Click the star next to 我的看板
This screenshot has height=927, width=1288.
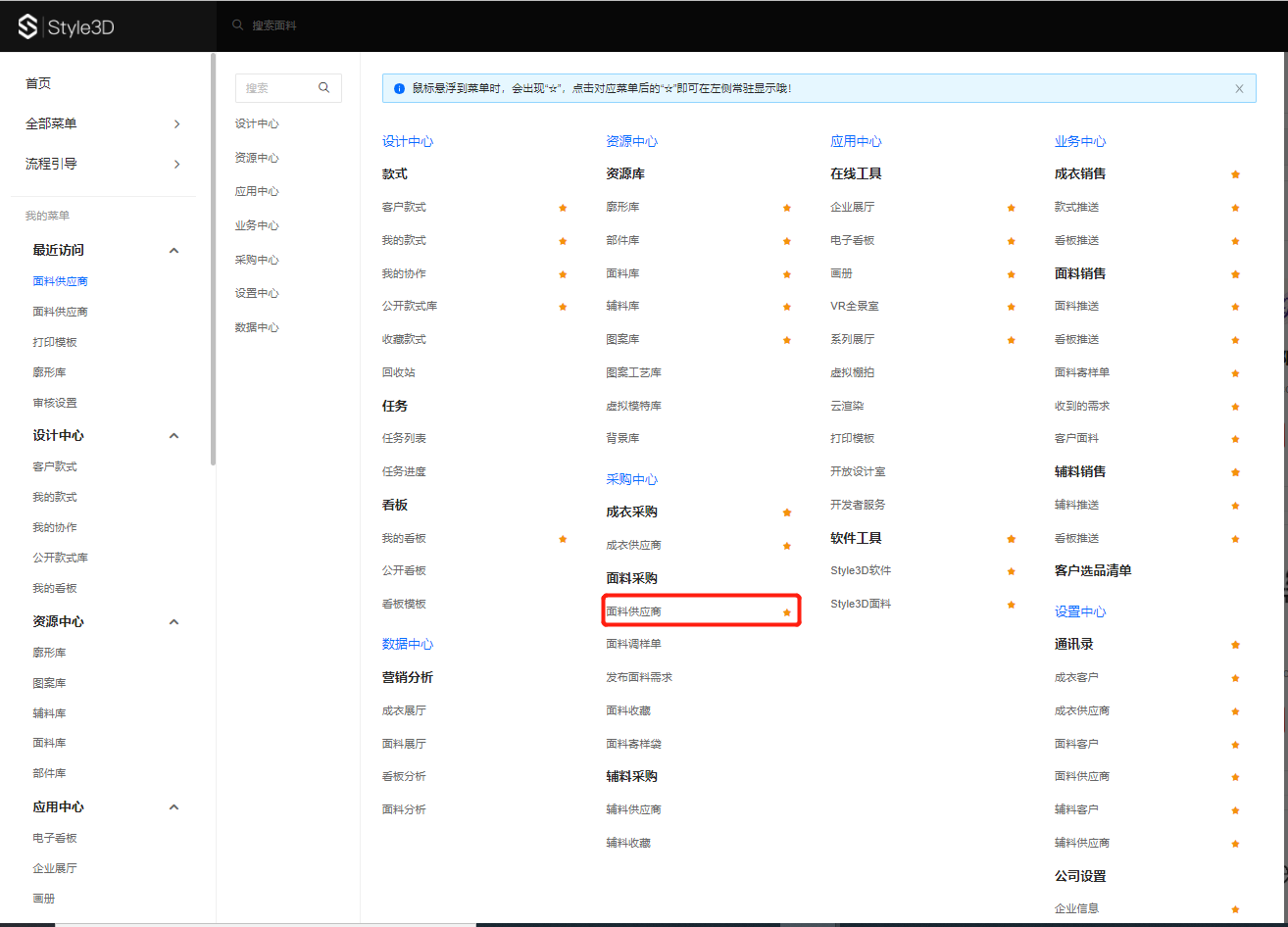563,539
